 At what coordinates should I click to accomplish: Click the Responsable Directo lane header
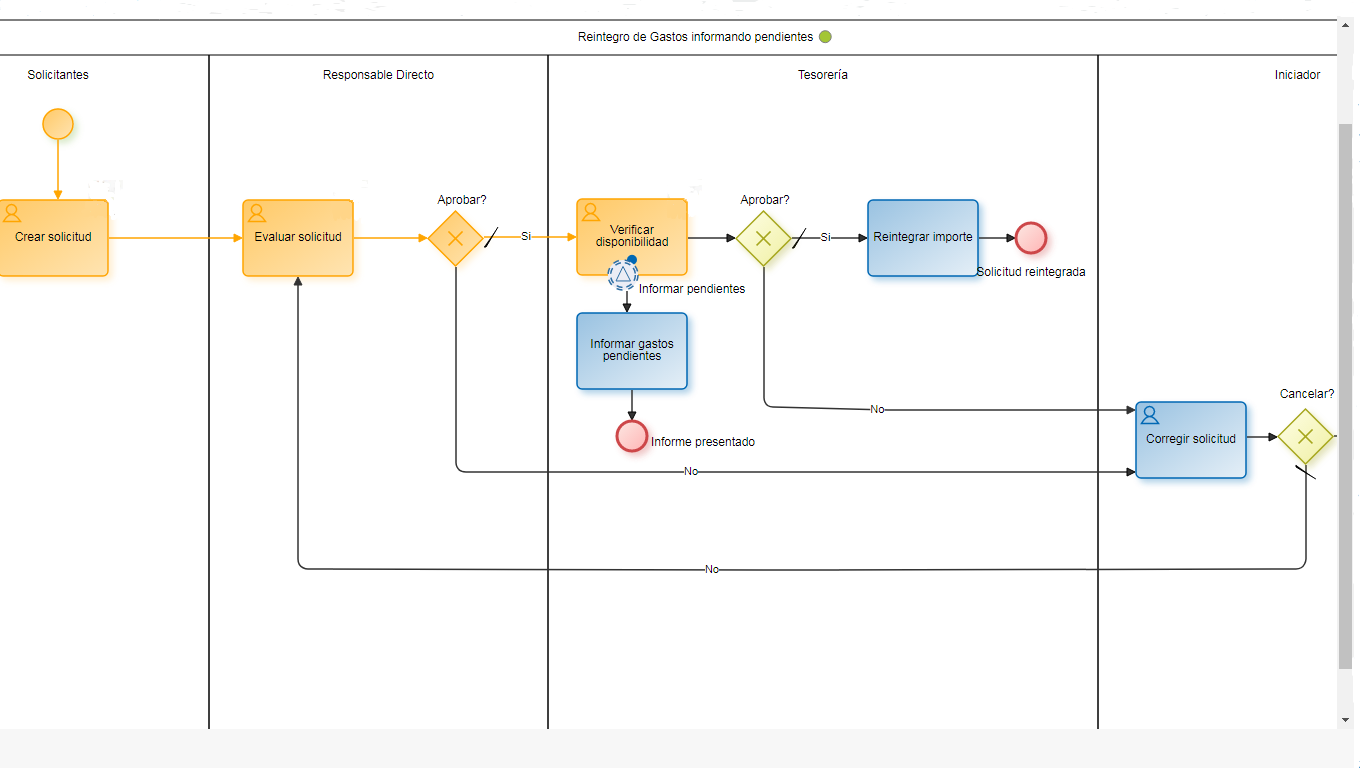click(x=378, y=75)
